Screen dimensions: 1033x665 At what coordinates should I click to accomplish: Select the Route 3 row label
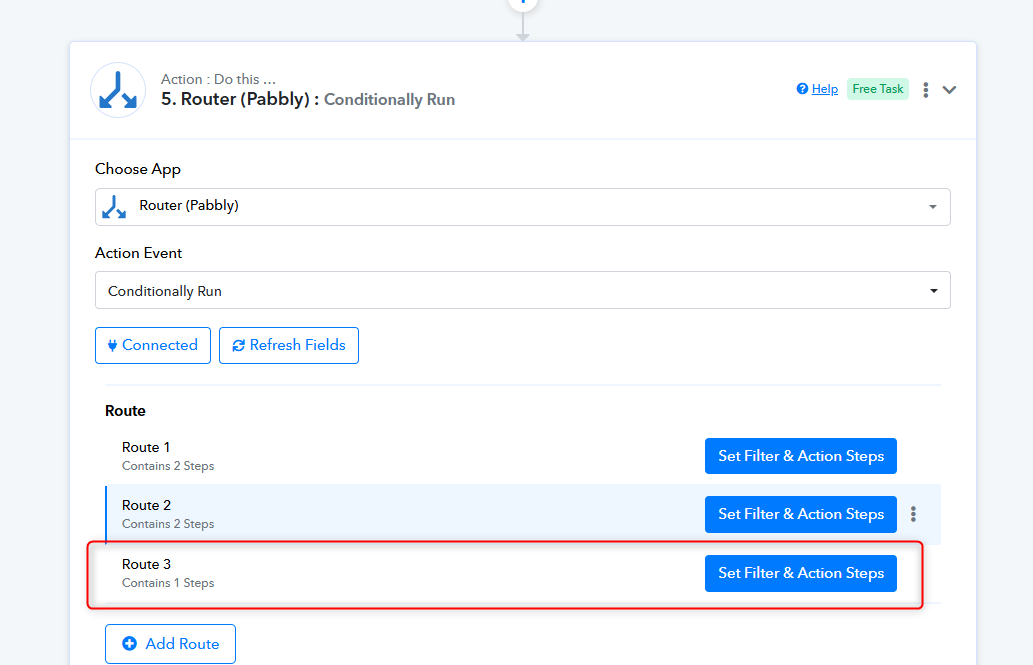coord(146,564)
